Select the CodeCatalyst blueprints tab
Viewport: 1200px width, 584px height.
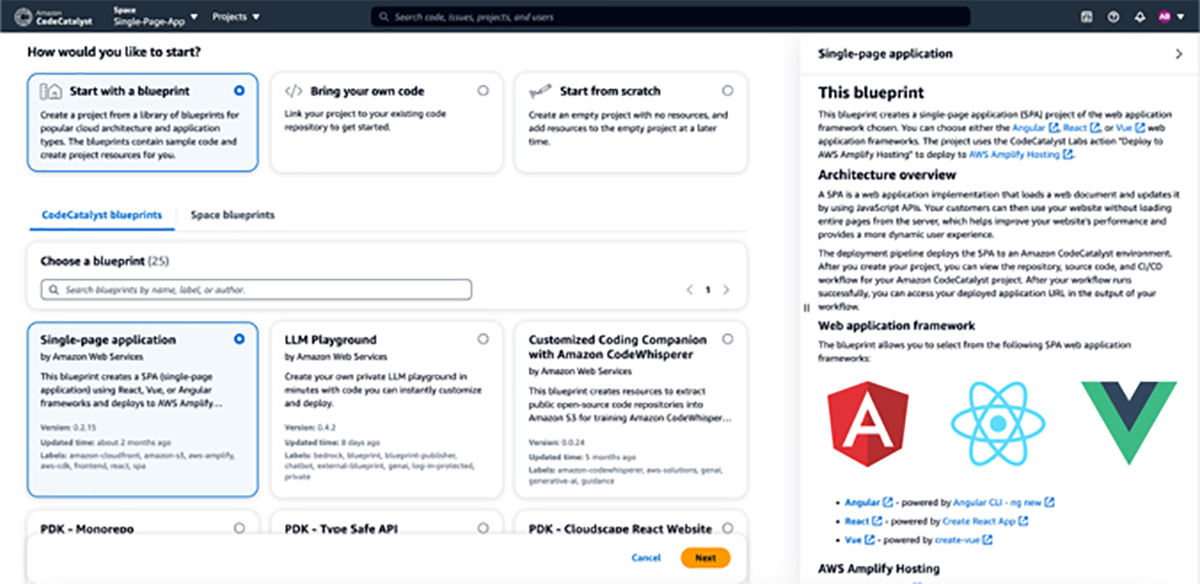(x=102, y=215)
